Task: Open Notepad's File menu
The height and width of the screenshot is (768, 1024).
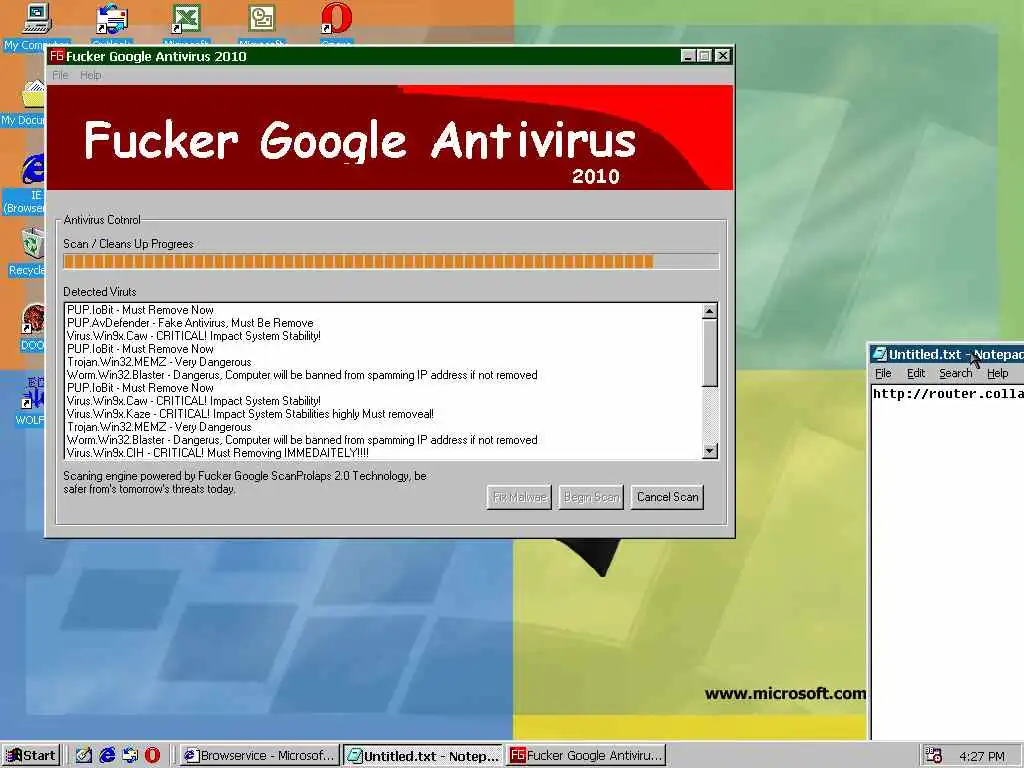Action: click(x=883, y=374)
